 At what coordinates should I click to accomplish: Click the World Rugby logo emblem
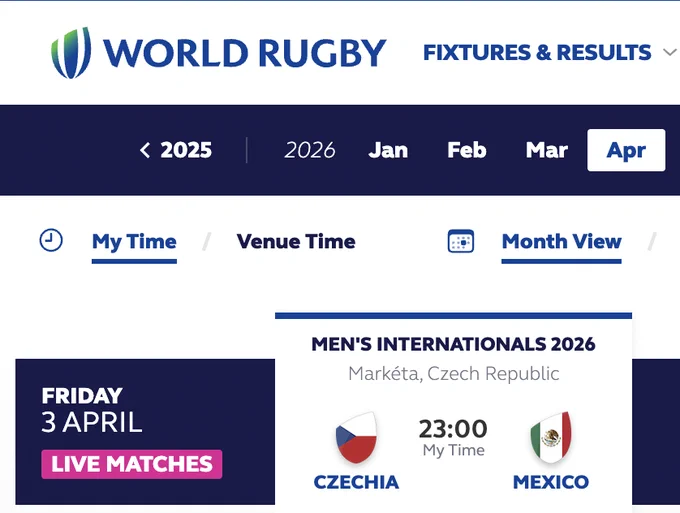coord(71,53)
